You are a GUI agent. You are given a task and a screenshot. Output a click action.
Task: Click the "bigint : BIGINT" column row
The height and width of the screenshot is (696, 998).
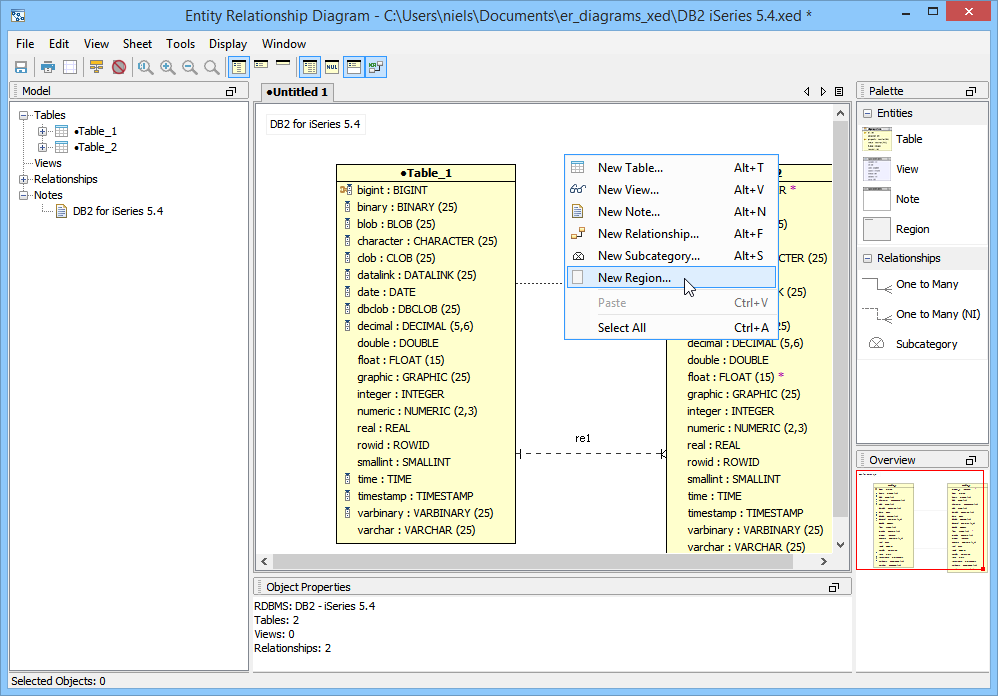click(426, 190)
